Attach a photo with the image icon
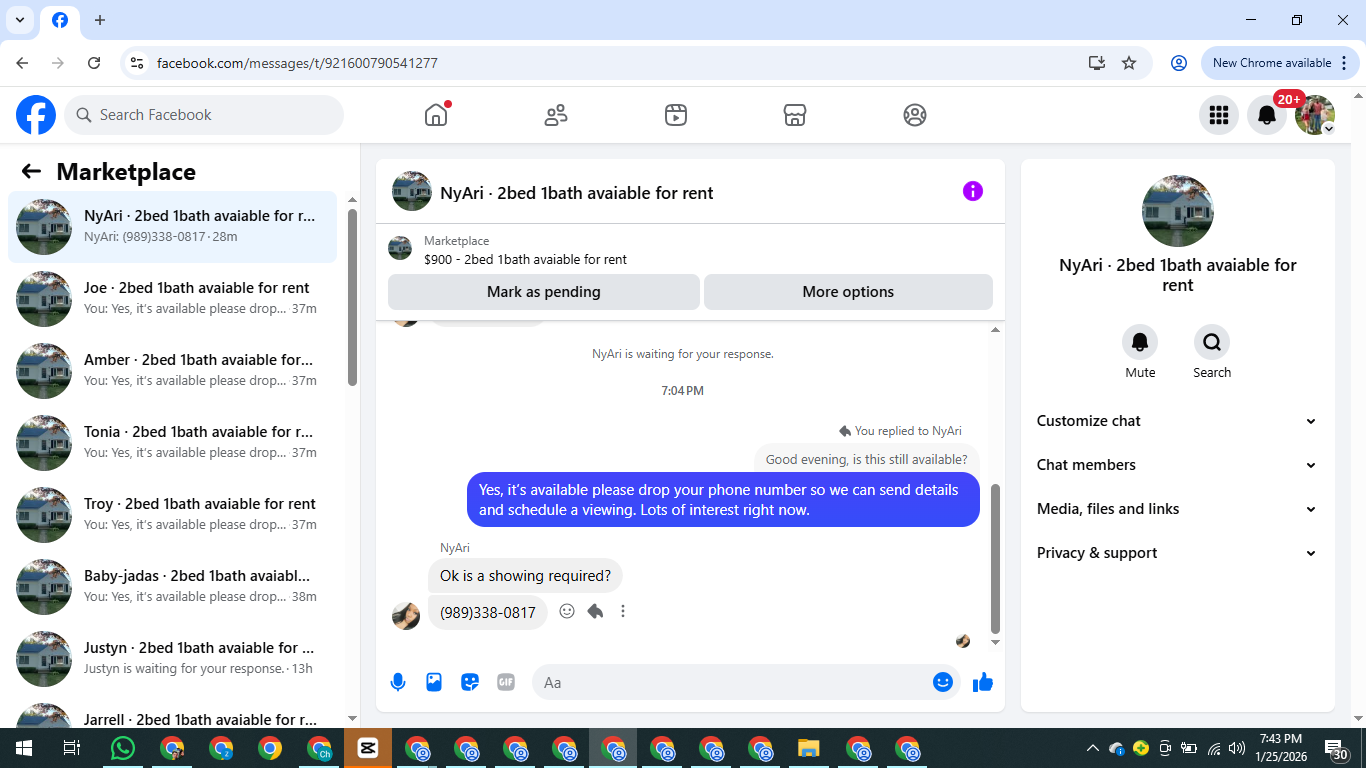 pos(434,682)
